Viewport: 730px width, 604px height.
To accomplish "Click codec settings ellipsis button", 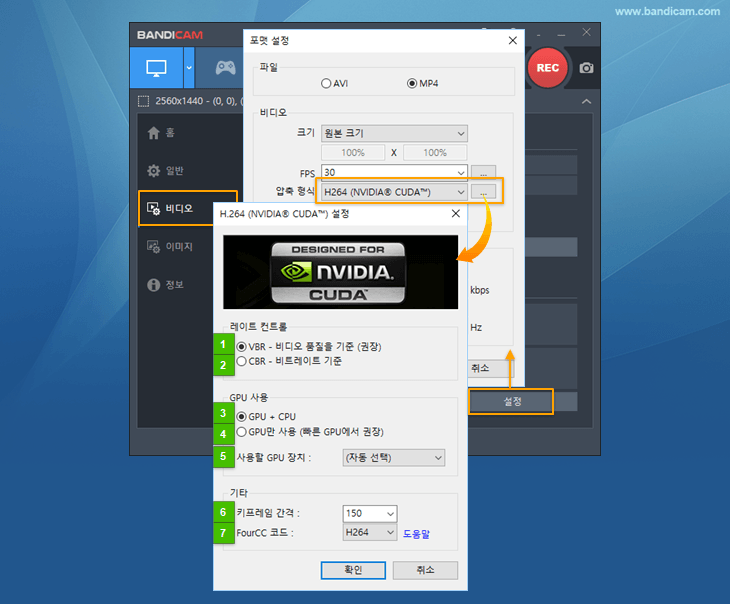I will (483, 192).
